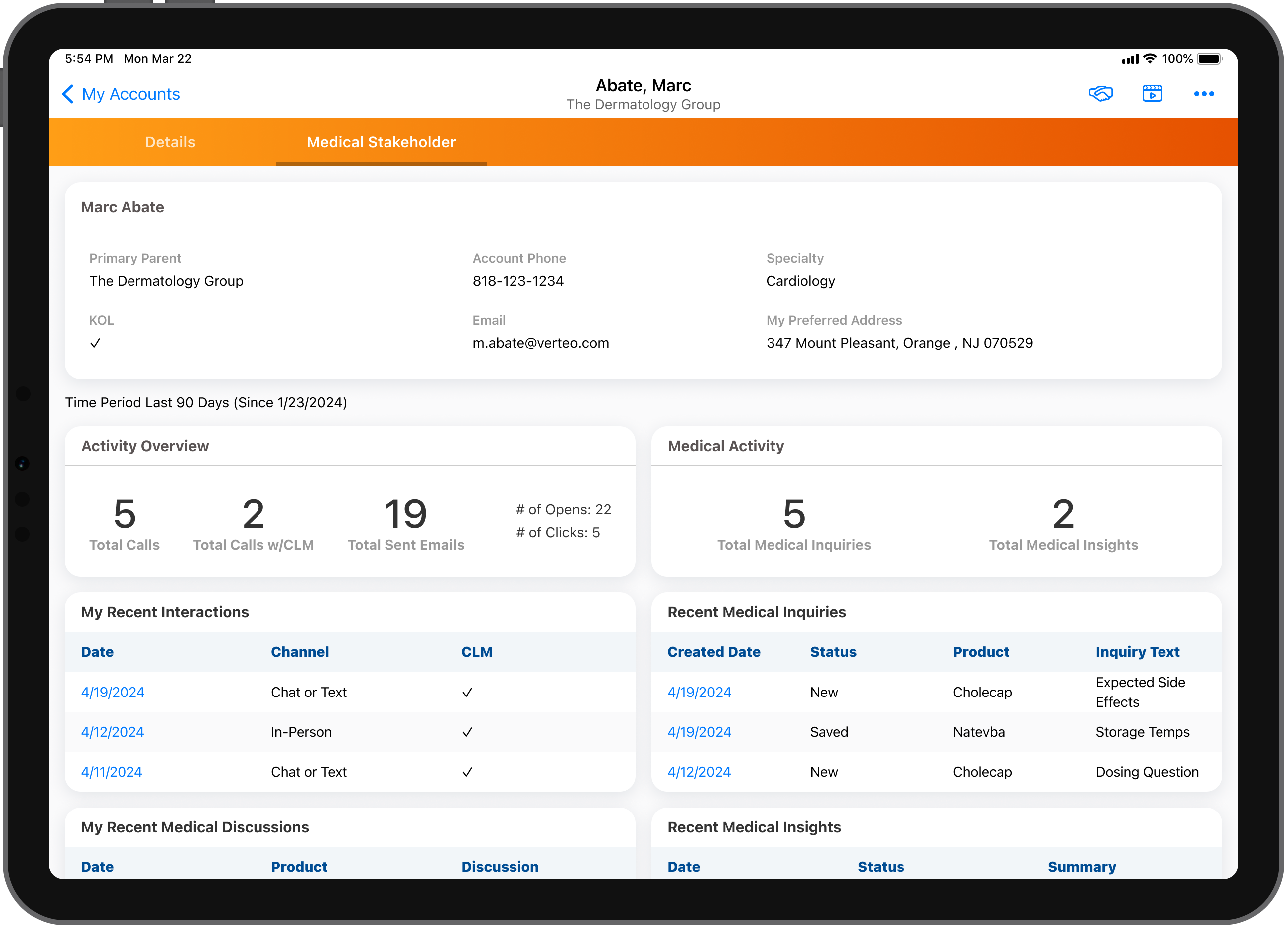This screenshot has height=928, width=1288.
Task: Click the email address m.abate@verteo.com
Action: coord(540,342)
